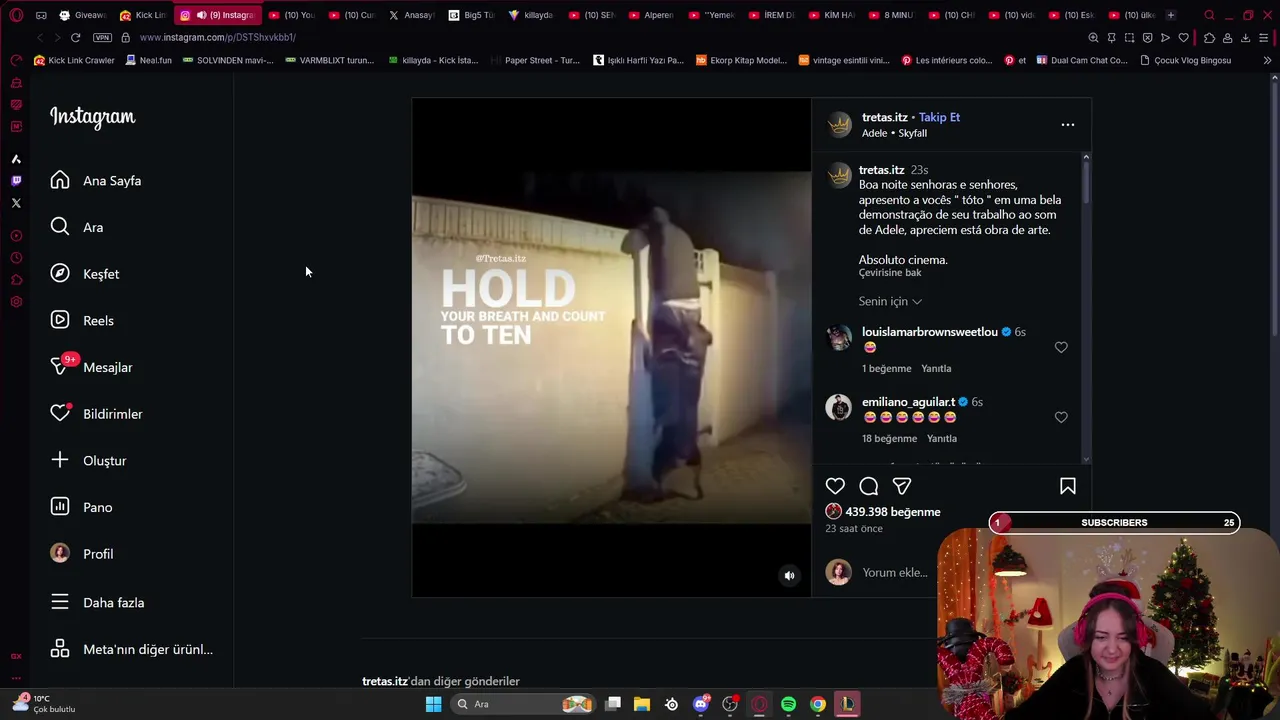View 18 beğenme on emiliano's comment
The height and width of the screenshot is (720, 1280).
889,439
